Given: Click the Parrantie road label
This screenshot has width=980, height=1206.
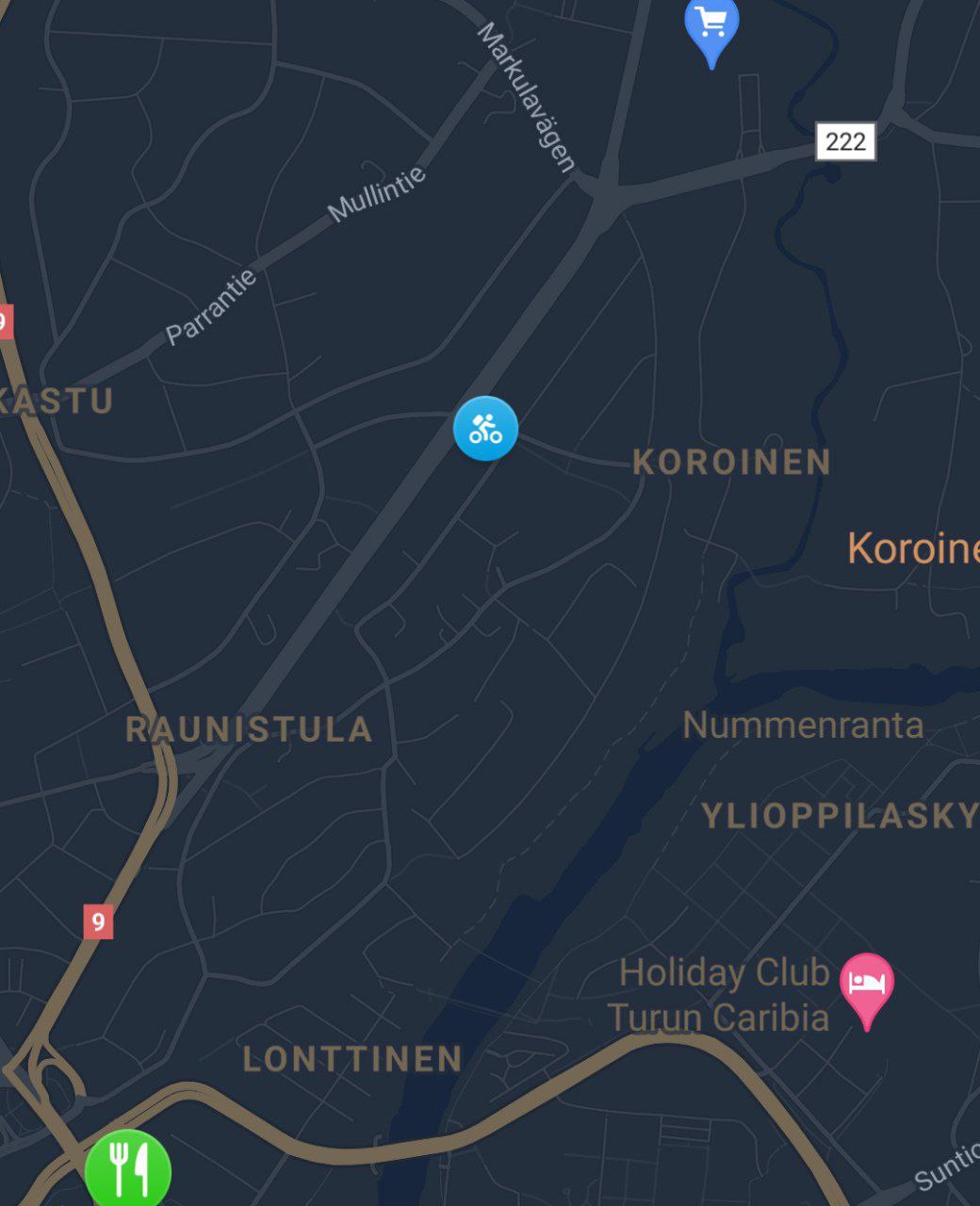Looking at the screenshot, I should tap(211, 306).
